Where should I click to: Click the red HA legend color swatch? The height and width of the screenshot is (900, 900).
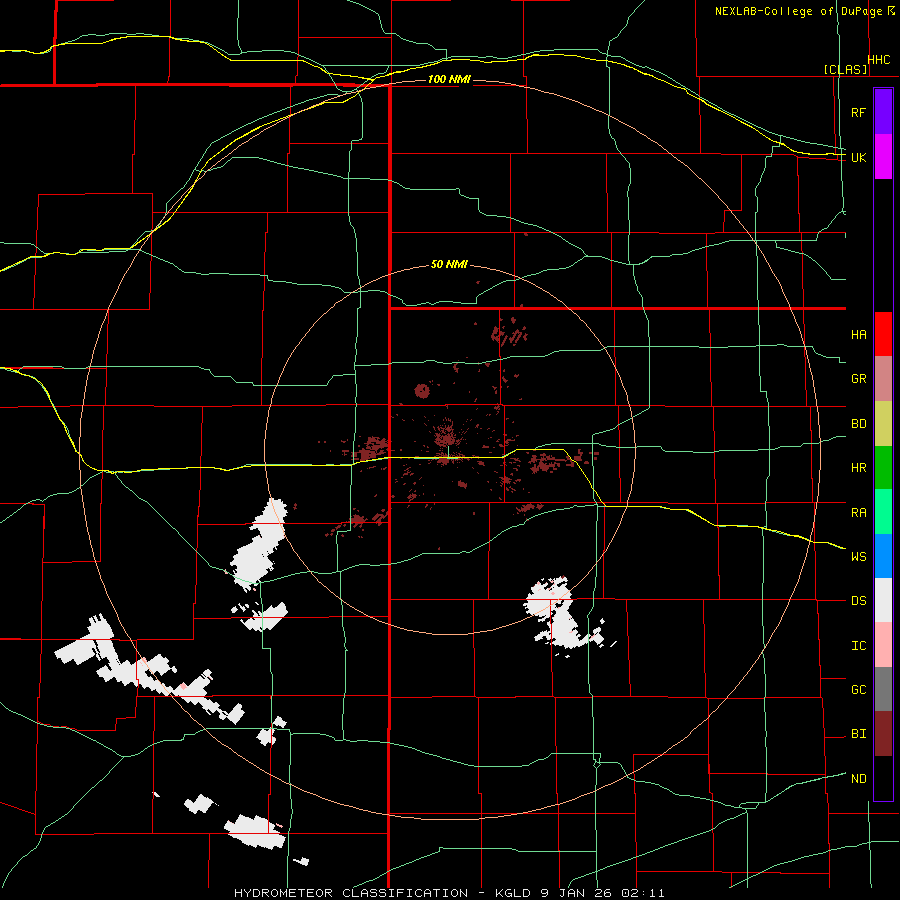(x=883, y=334)
